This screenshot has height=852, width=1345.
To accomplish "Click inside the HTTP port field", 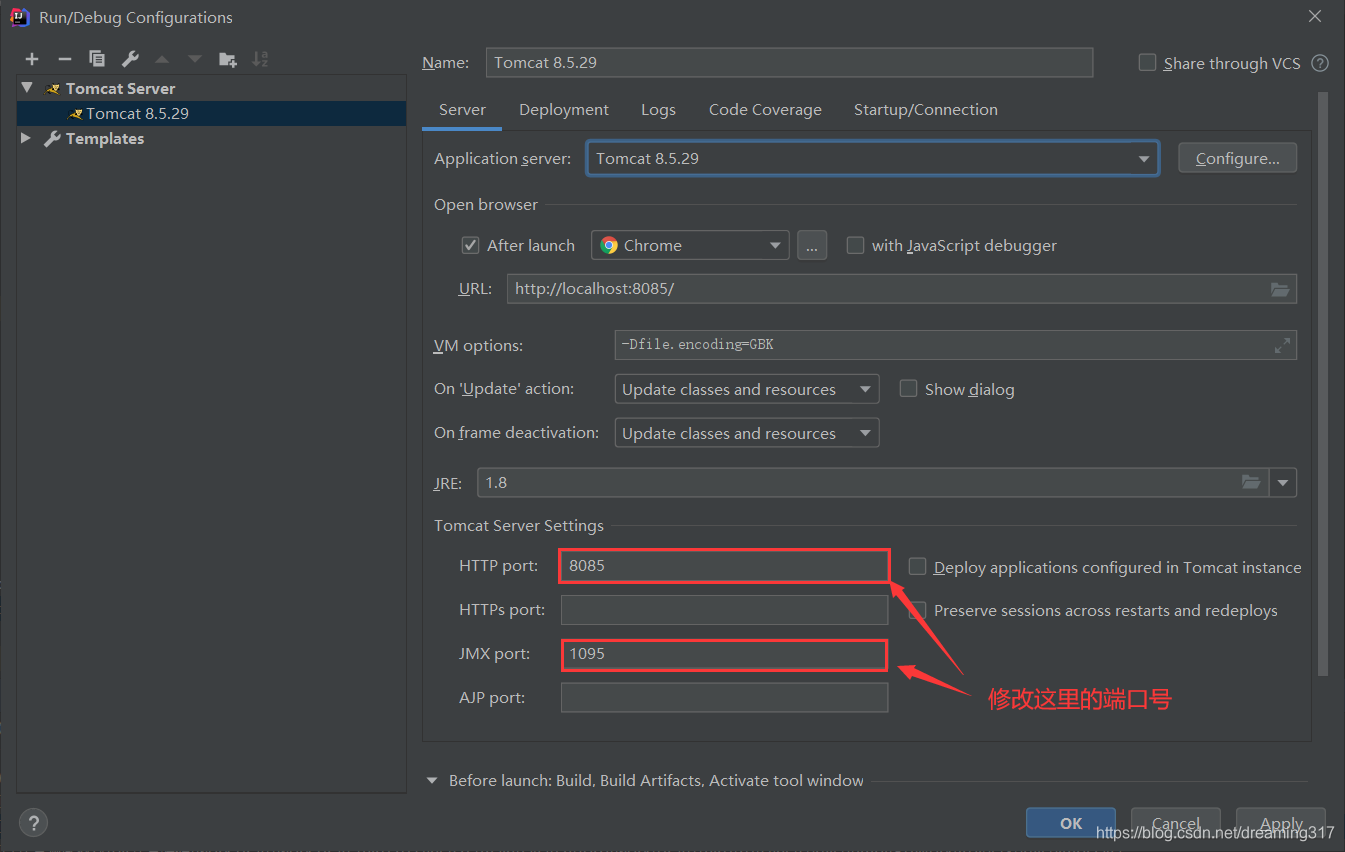I will (x=723, y=565).
